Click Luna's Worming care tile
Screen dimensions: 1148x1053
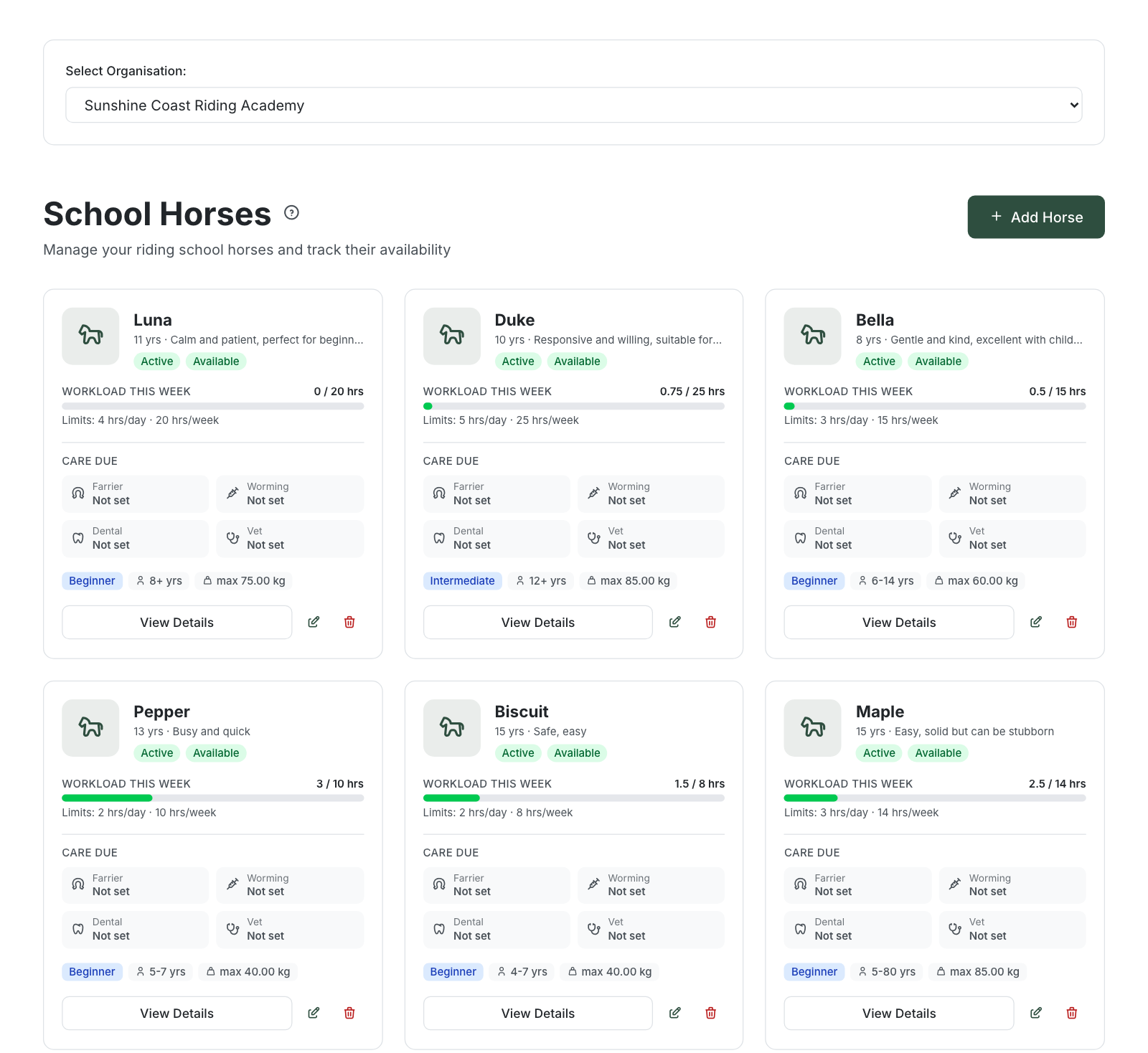[290, 494]
